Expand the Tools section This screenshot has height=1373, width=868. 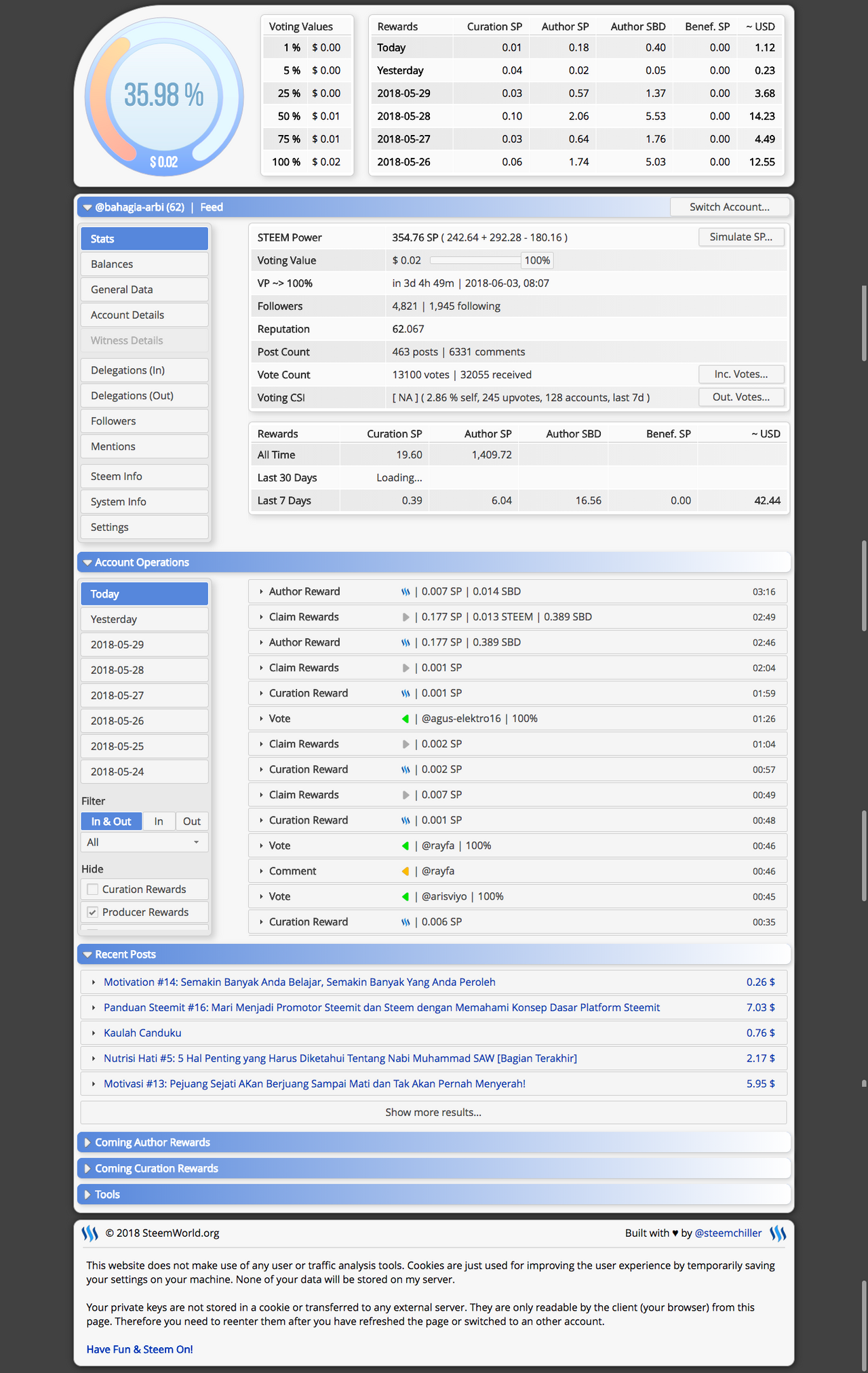coord(87,1195)
